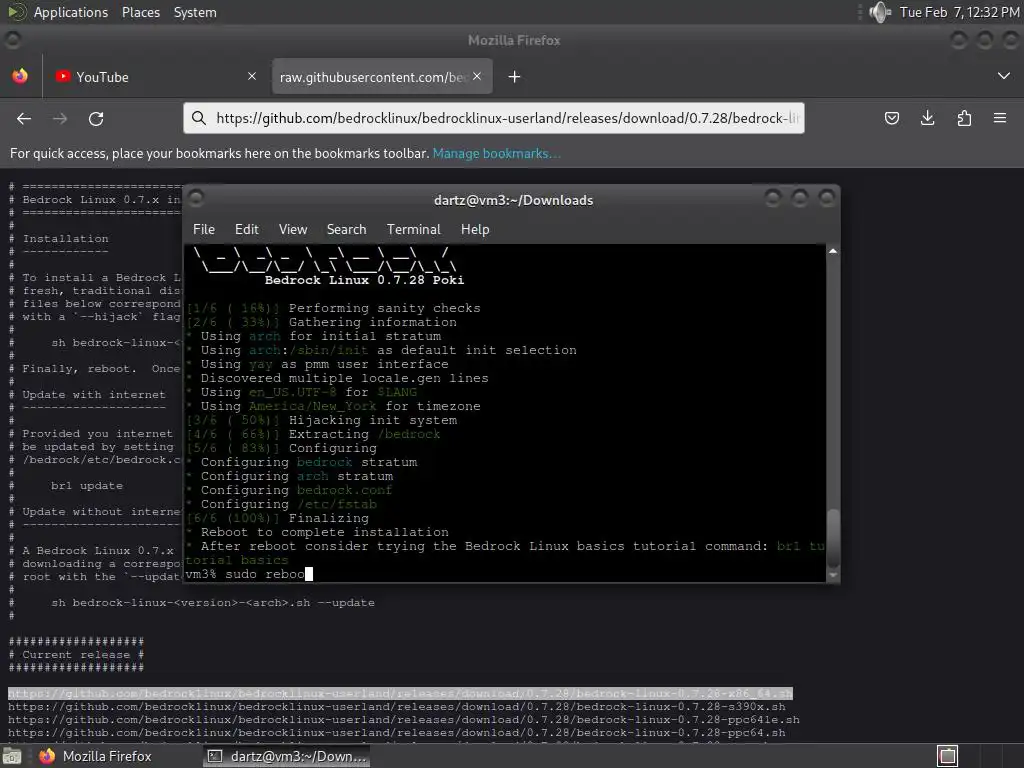
Task: Click the terminal scrollbar thumb
Action: tap(833, 539)
